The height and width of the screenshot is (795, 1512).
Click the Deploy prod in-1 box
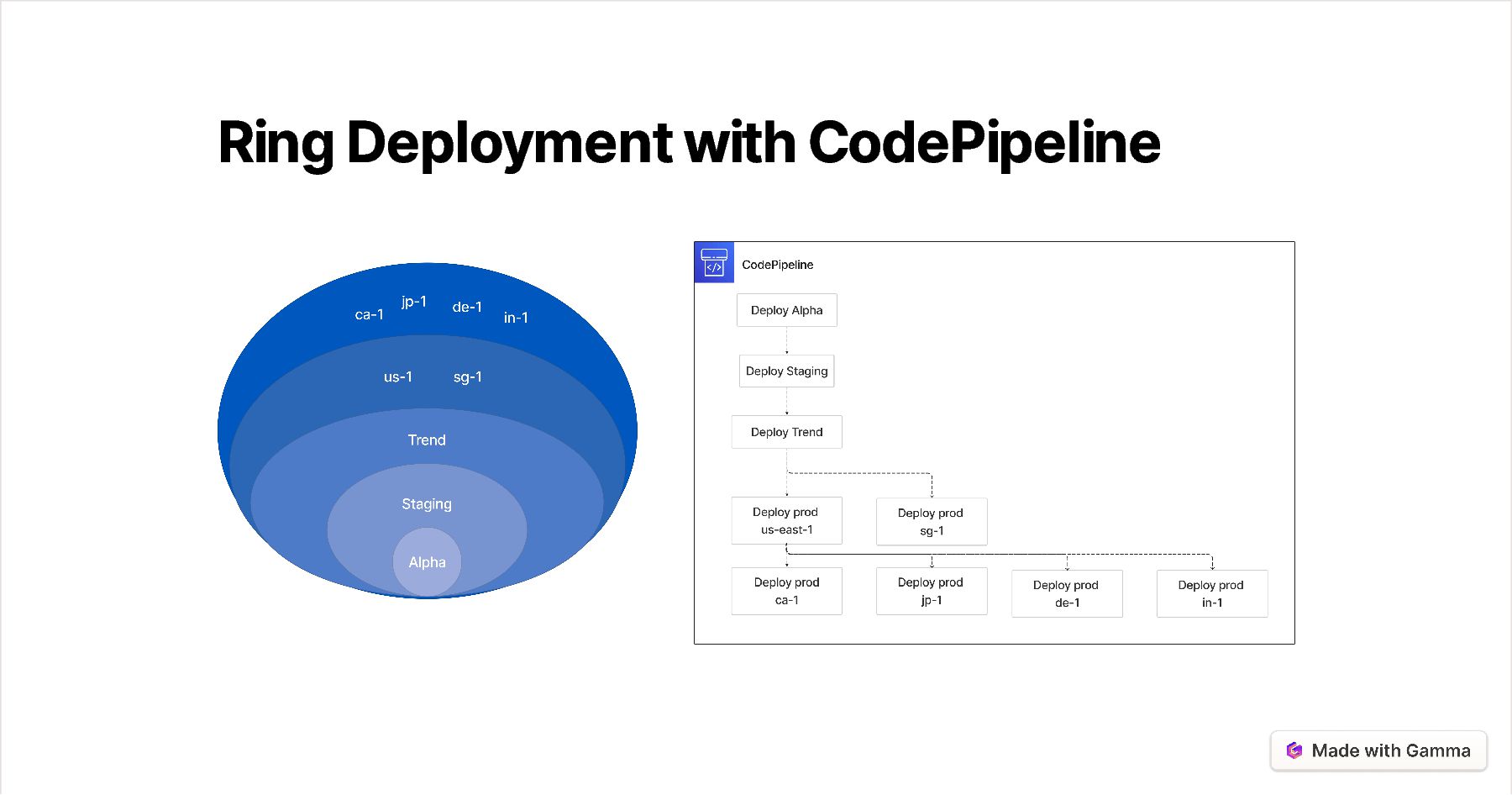(1212, 593)
